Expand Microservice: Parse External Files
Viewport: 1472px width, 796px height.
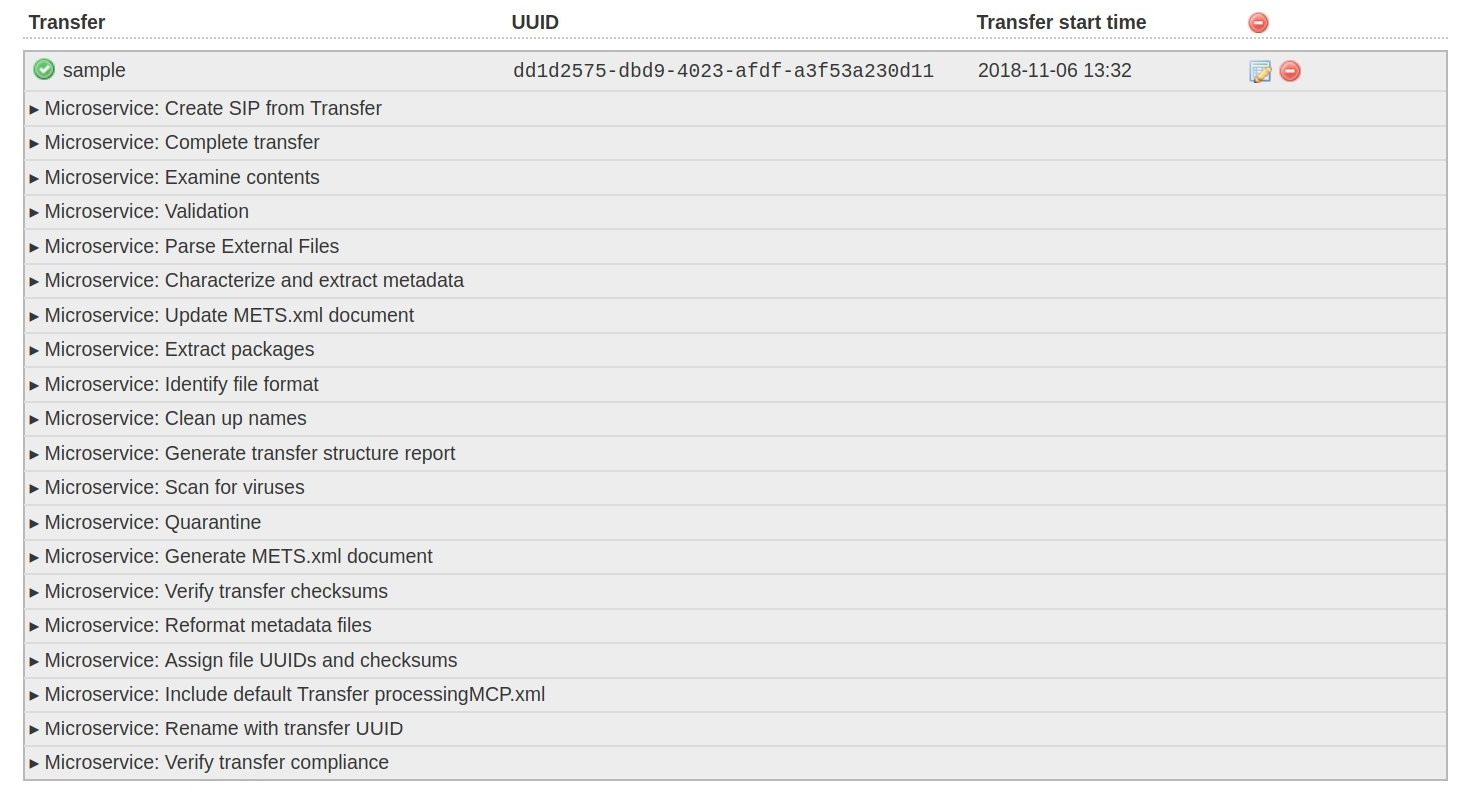[191, 246]
